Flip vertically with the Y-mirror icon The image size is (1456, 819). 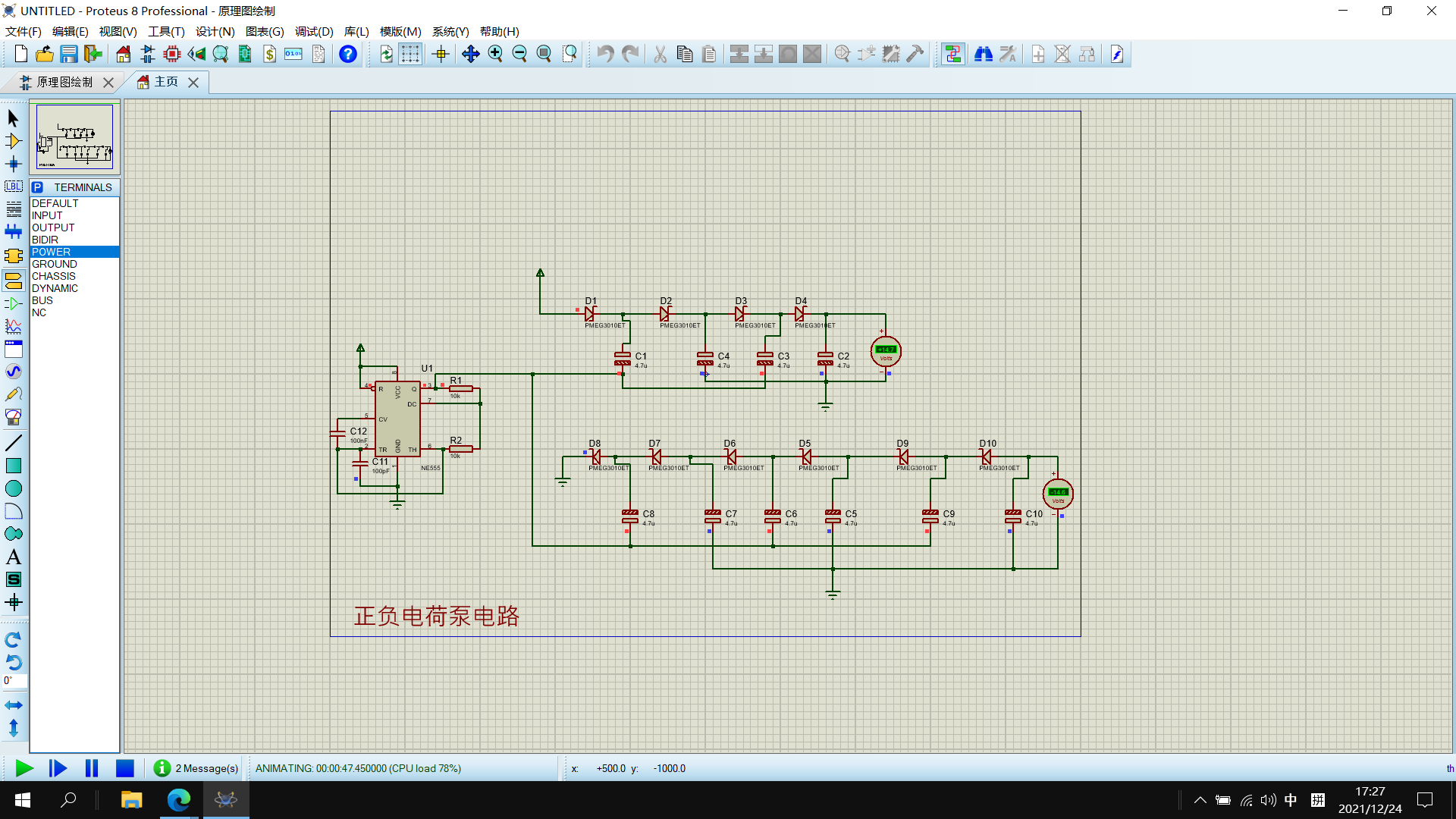coord(13,728)
